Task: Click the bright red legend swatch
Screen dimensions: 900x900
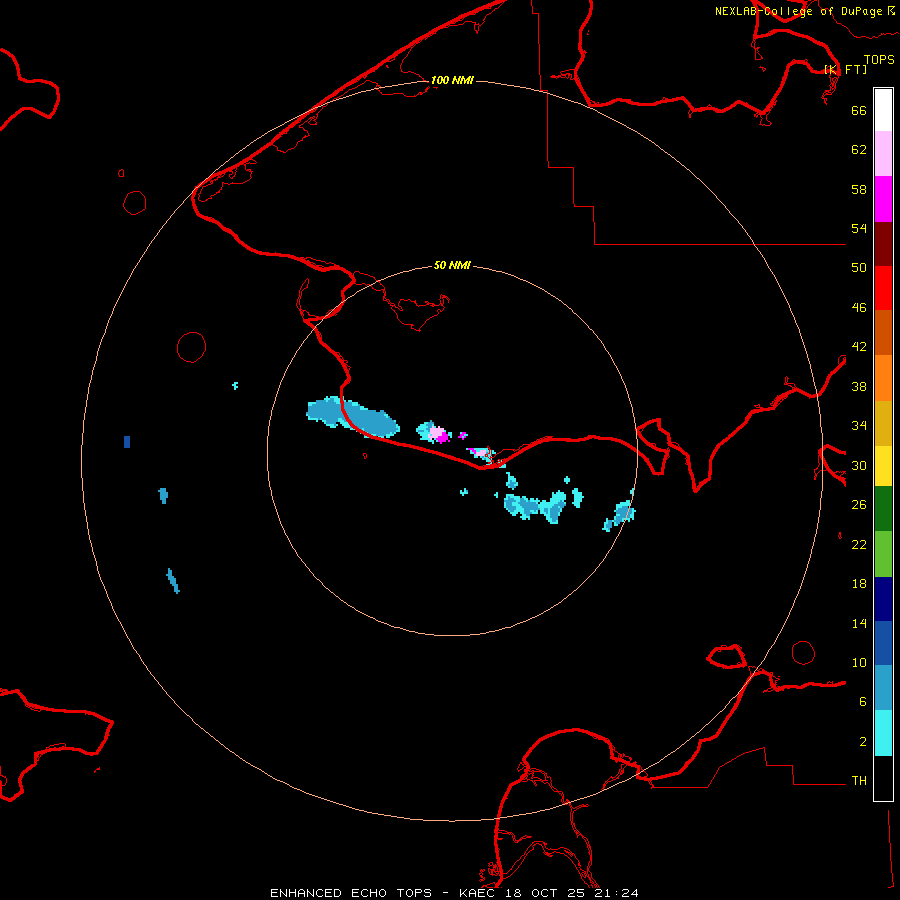Action: pyautogui.click(x=883, y=288)
